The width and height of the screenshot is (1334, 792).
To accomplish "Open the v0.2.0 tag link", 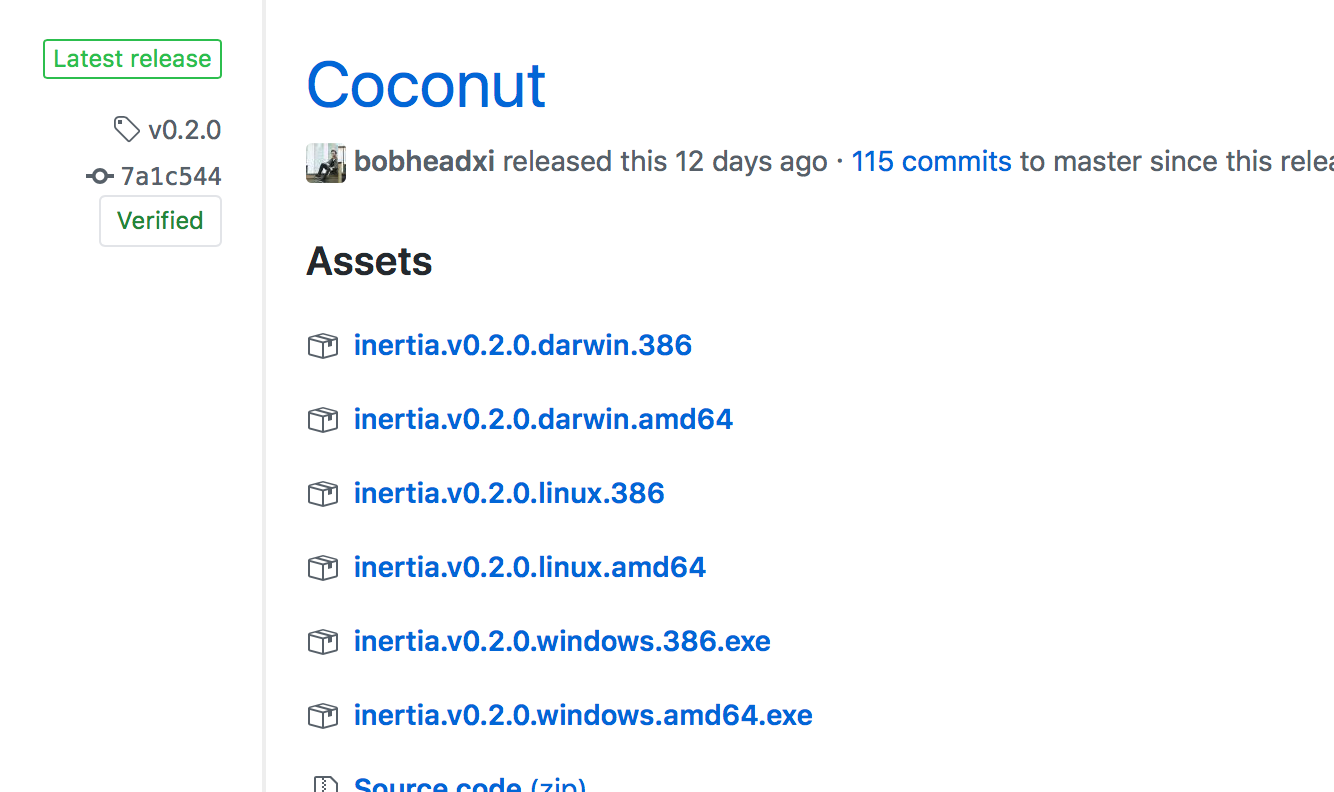I will click(184, 130).
